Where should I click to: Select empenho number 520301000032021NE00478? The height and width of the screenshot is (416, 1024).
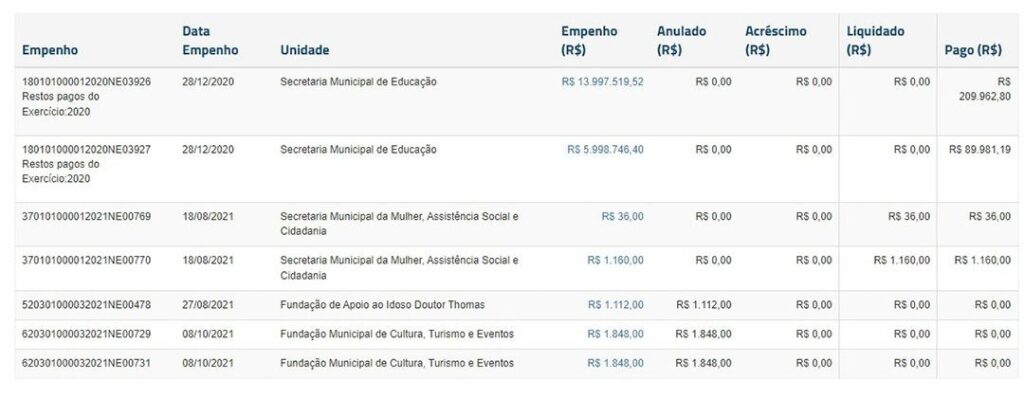[86, 306]
